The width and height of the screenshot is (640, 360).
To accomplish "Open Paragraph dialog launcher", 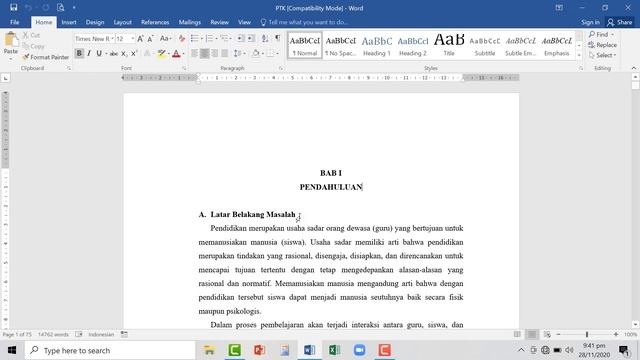I will click(x=281, y=69).
